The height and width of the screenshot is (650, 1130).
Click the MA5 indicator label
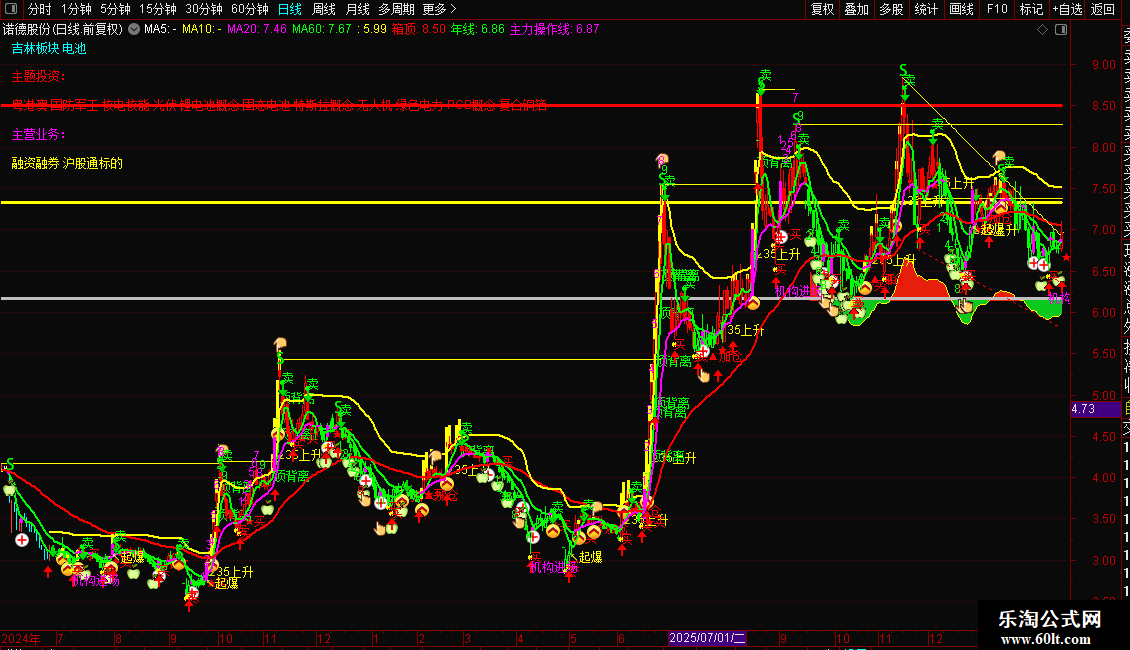pyautogui.click(x=161, y=30)
